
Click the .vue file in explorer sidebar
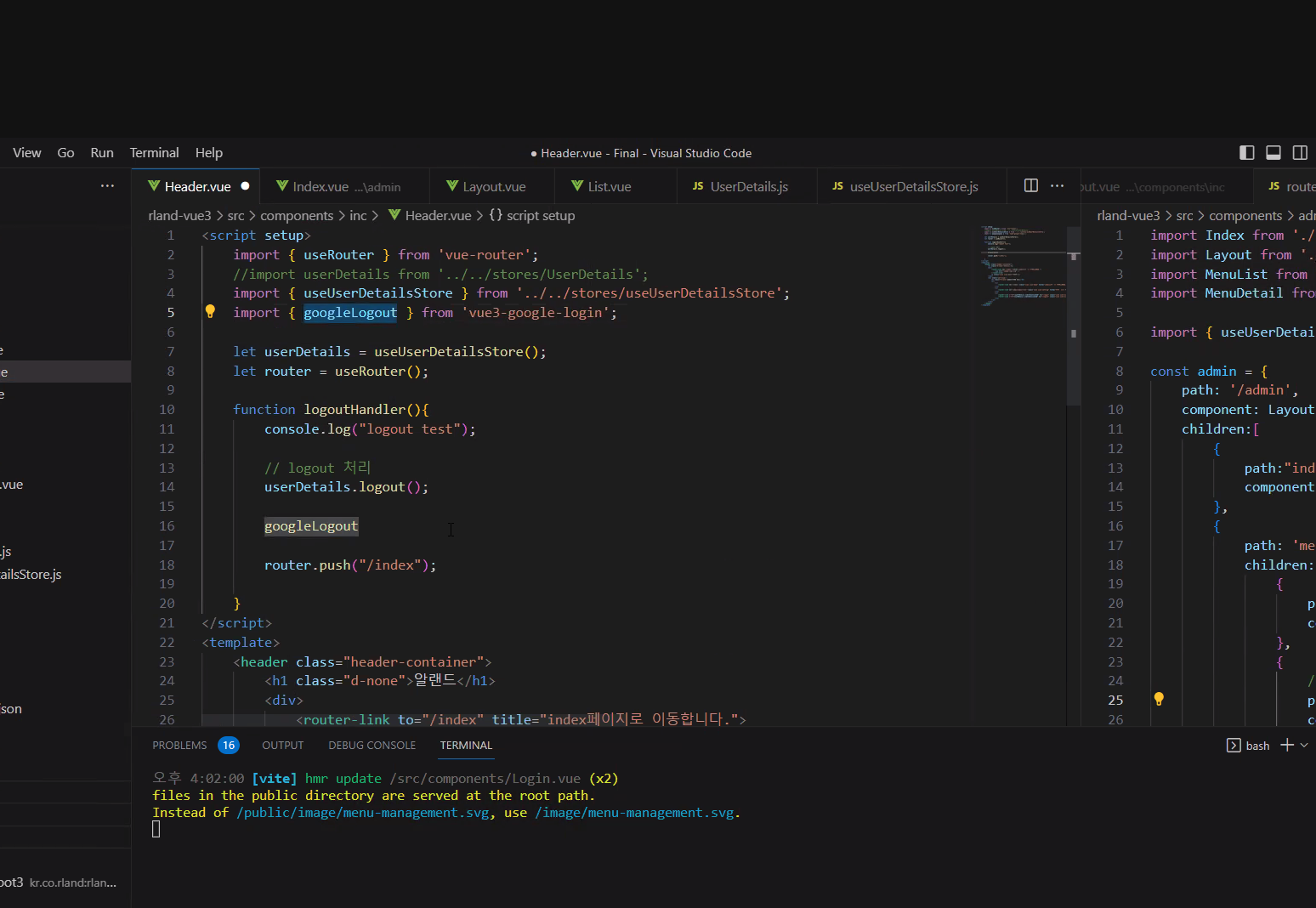click(12, 485)
